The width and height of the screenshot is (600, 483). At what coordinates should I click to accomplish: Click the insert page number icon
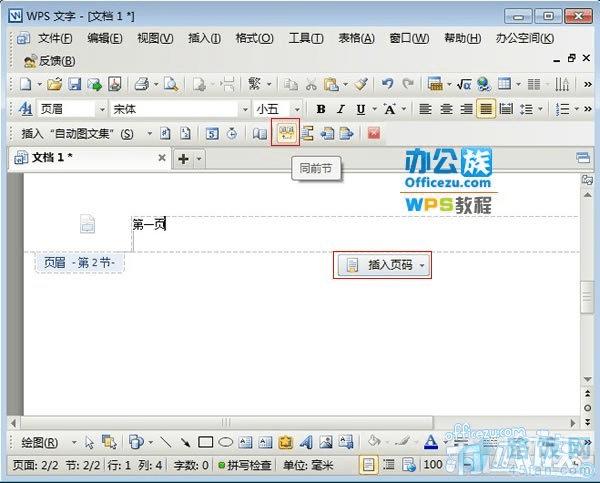coord(165,133)
